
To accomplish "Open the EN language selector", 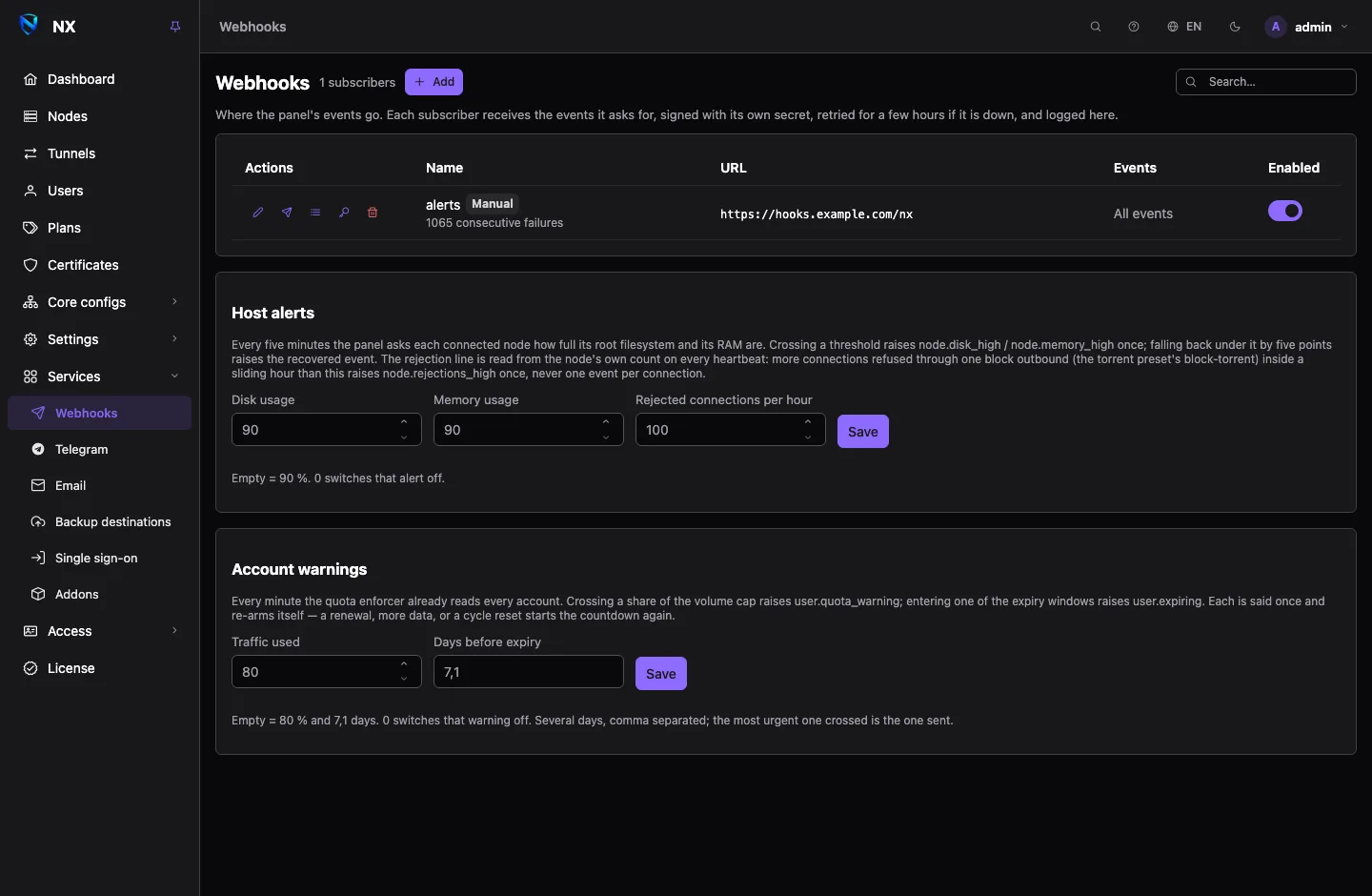I will coord(1184,27).
